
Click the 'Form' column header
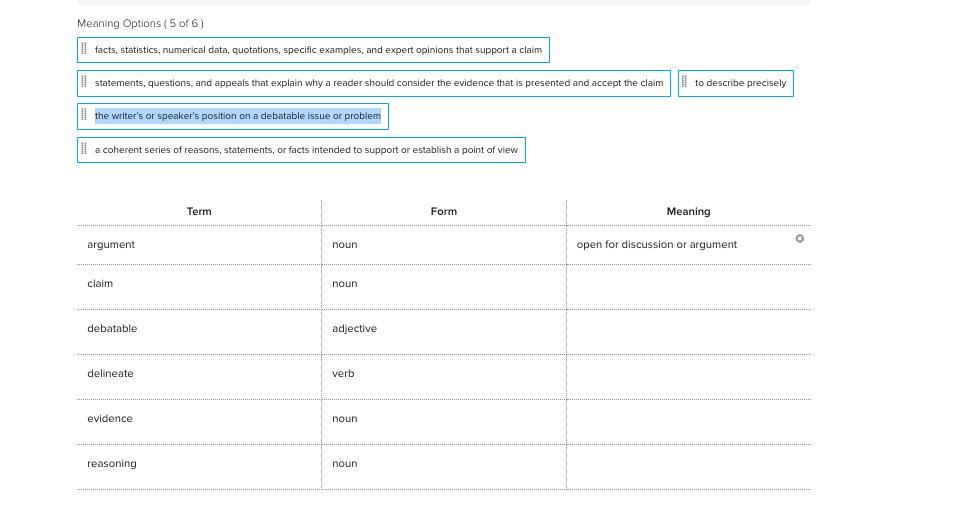coord(443,212)
